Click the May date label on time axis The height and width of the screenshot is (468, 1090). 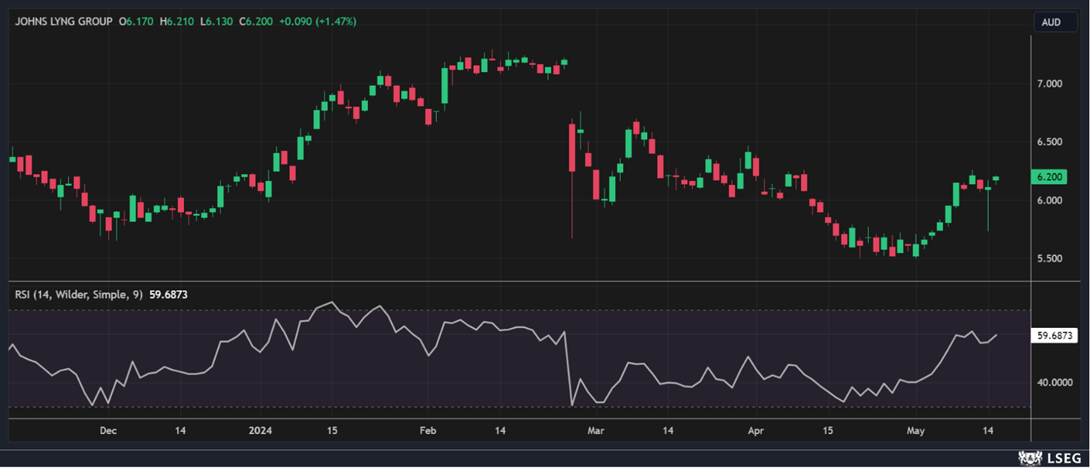[918, 430]
